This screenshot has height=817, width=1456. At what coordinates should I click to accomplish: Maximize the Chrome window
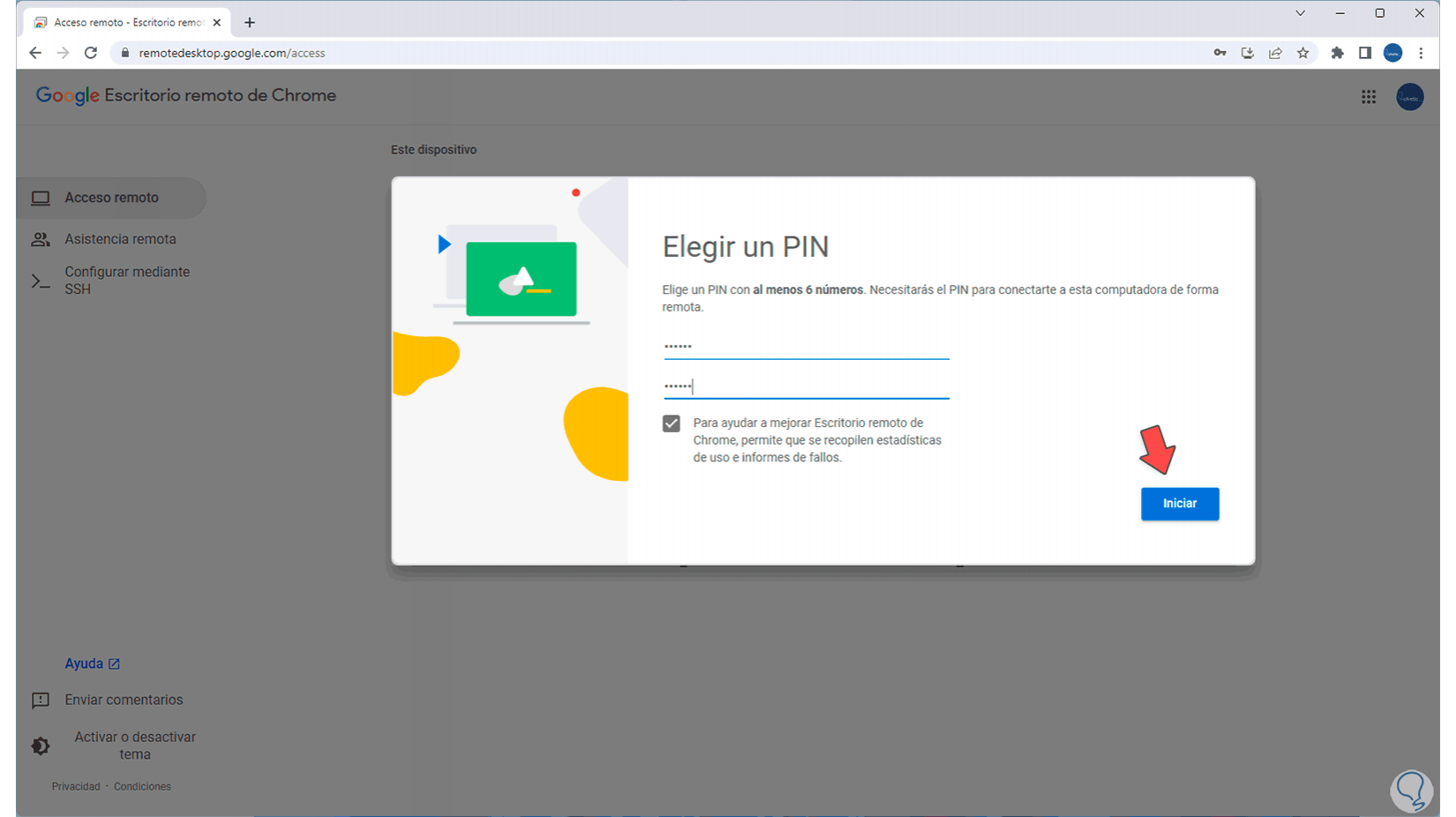click(x=1380, y=13)
